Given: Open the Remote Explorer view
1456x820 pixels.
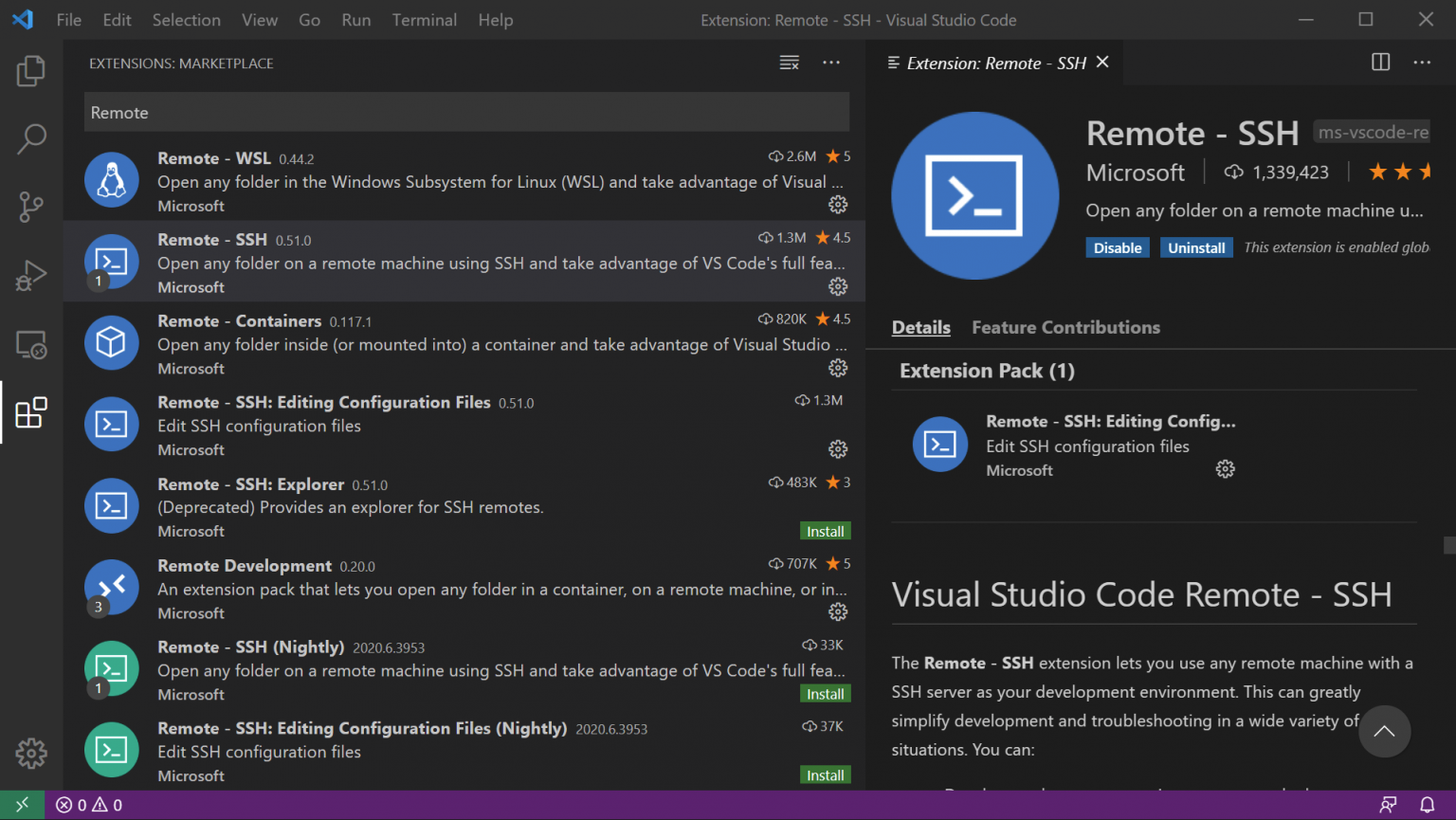Looking at the screenshot, I should tap(31, 344).
